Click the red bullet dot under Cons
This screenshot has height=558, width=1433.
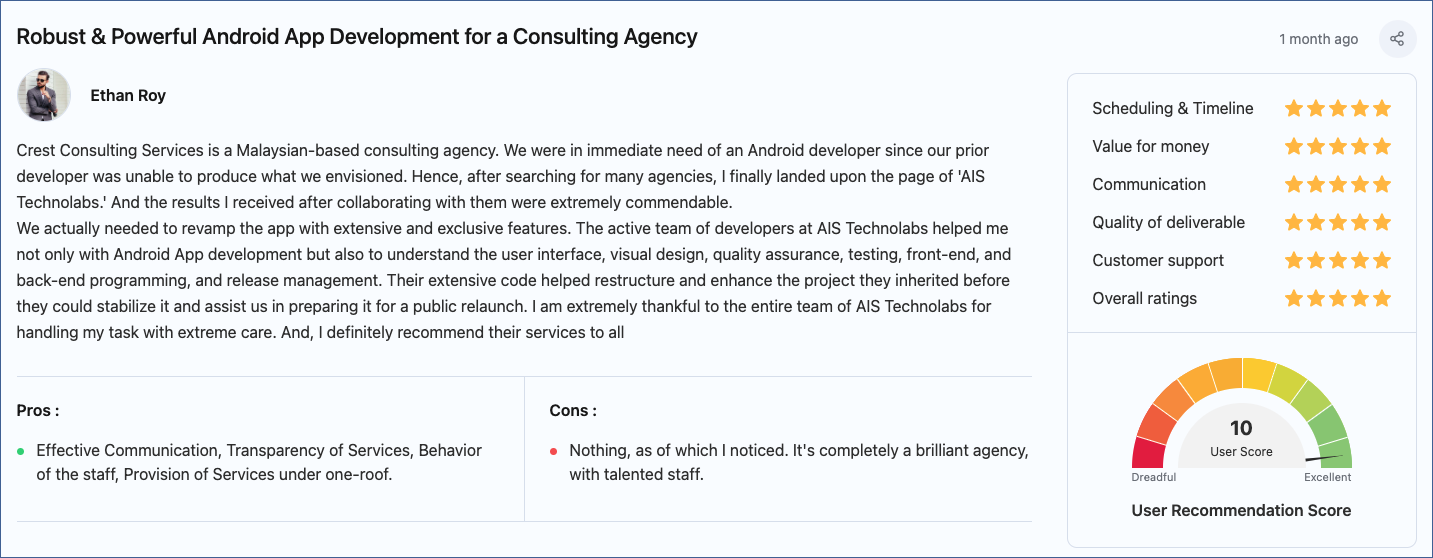coord(553,451)
